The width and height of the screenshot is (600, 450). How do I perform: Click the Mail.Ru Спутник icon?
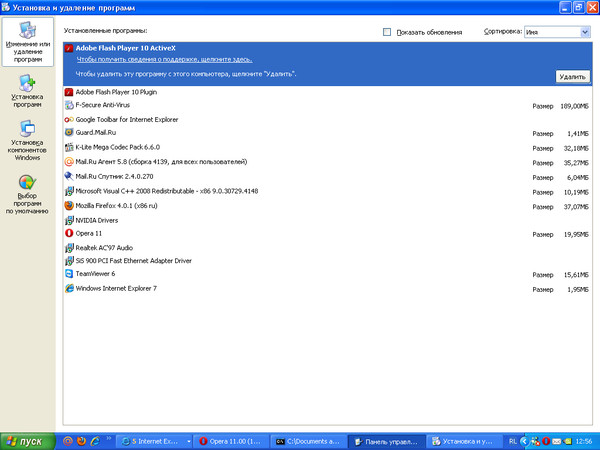(x=69, y=176)
